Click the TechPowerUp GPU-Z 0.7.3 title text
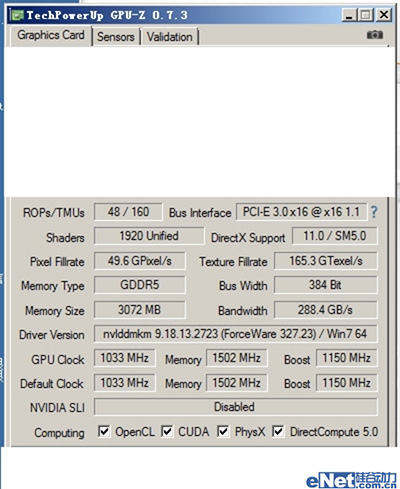 pyautogui.click(x=107, y=15)
